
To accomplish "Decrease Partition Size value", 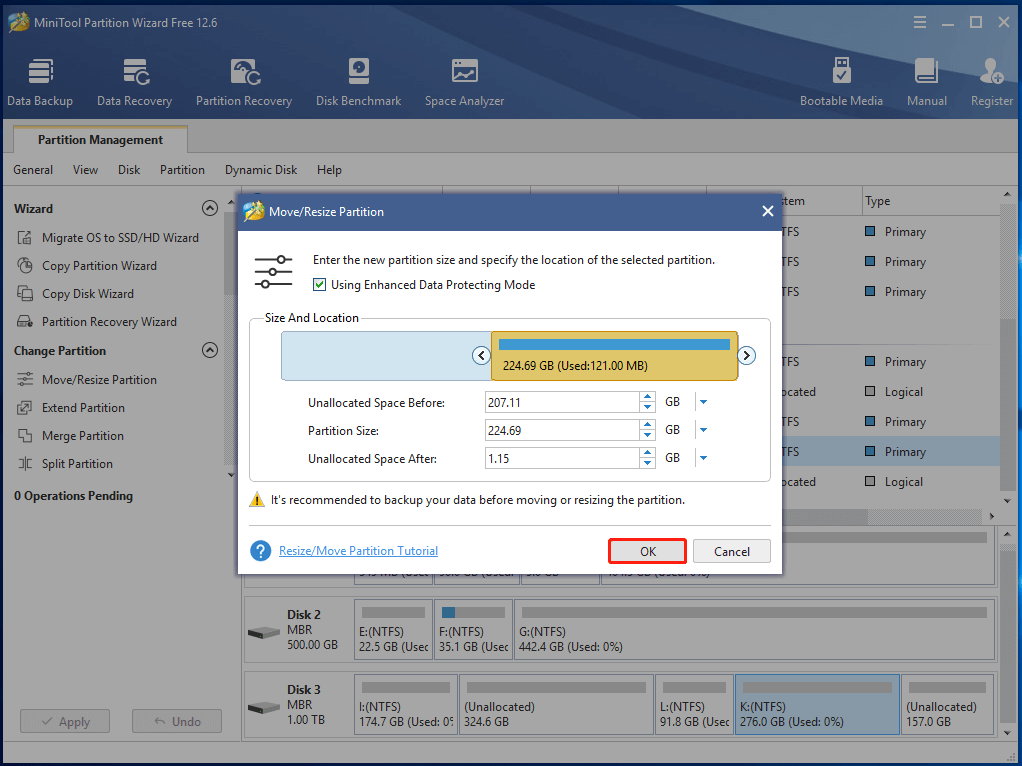I will coord(647,435).
